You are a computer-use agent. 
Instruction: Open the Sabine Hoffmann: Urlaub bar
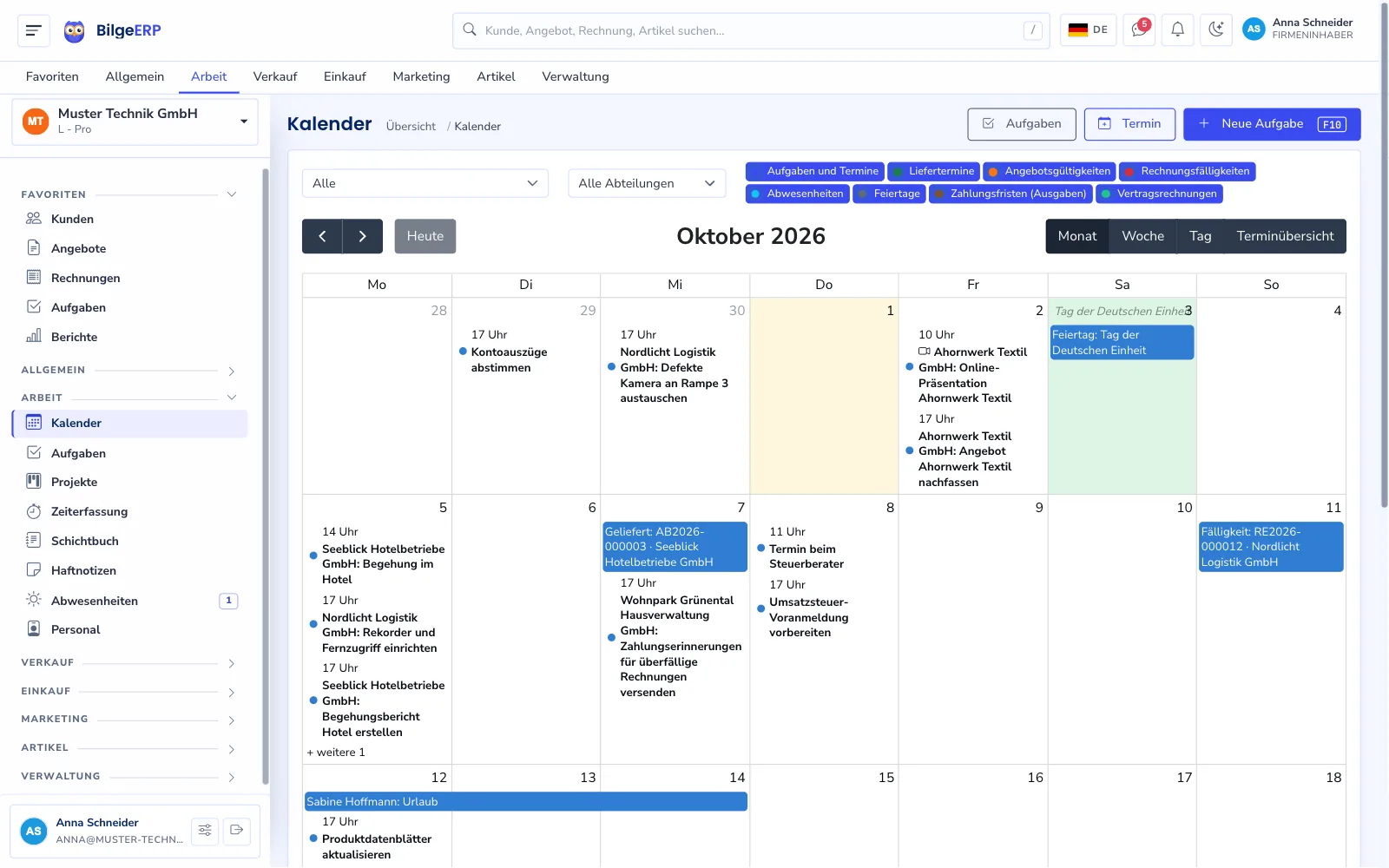[525, 801]
